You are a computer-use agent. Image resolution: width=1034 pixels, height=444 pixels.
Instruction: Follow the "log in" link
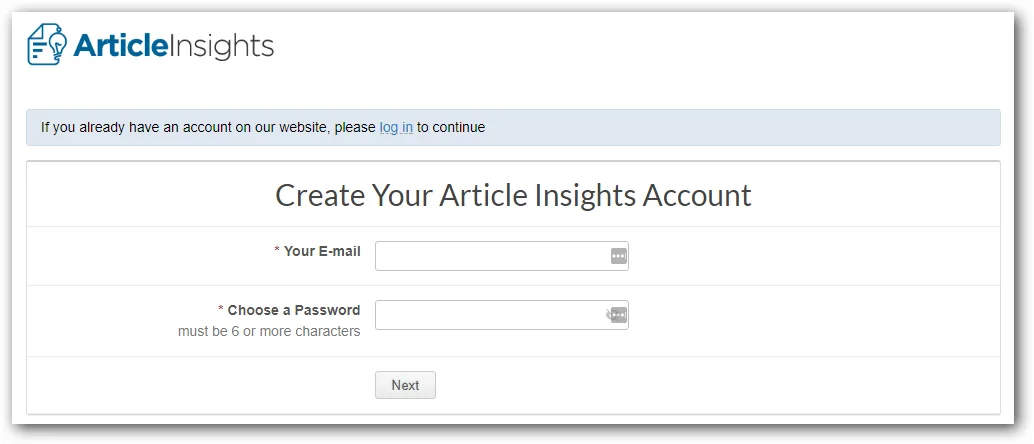(396, 127)
